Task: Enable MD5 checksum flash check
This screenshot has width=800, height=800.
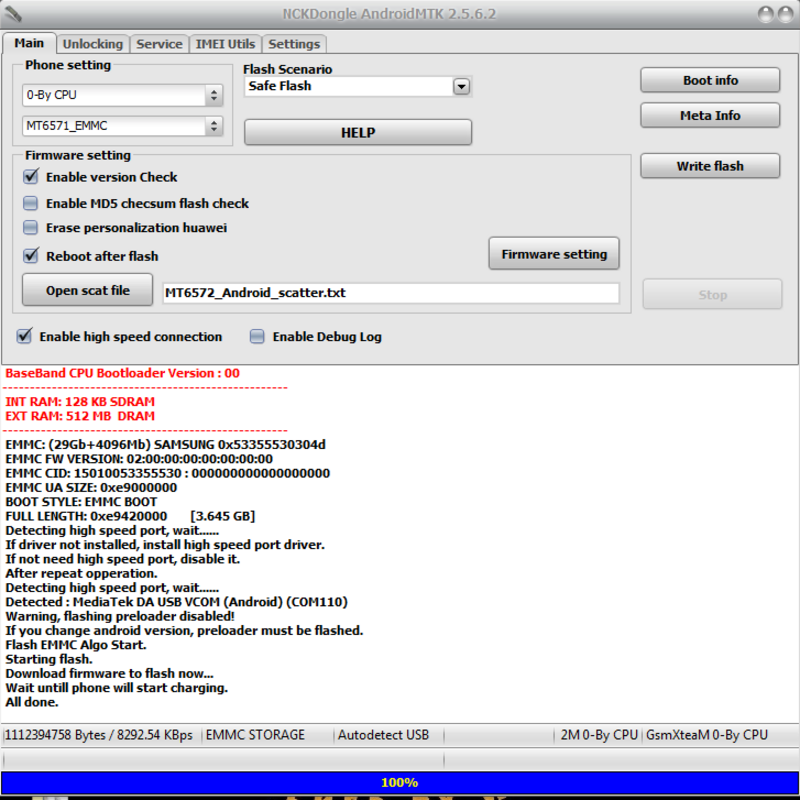Action: 31,203
